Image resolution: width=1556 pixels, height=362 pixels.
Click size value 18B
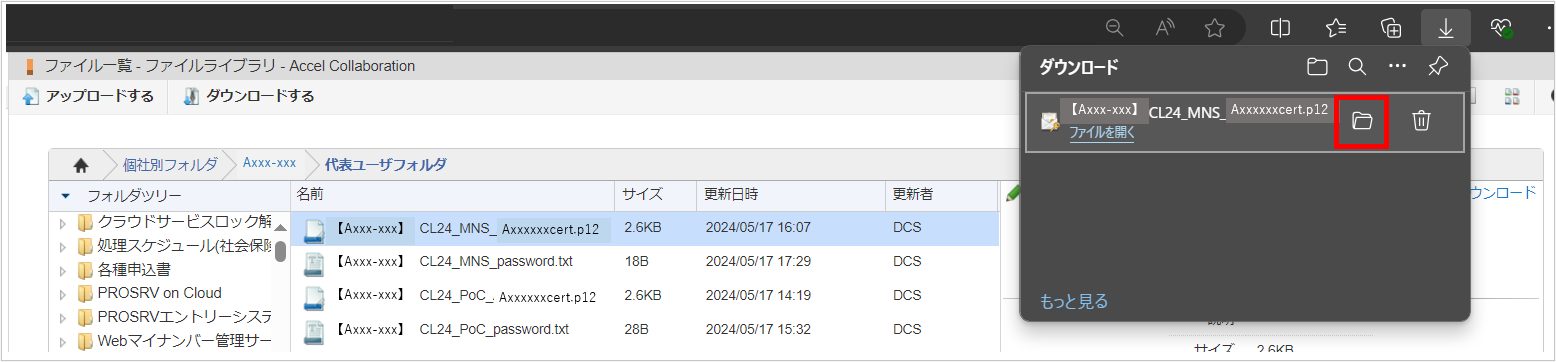[636, 262]
